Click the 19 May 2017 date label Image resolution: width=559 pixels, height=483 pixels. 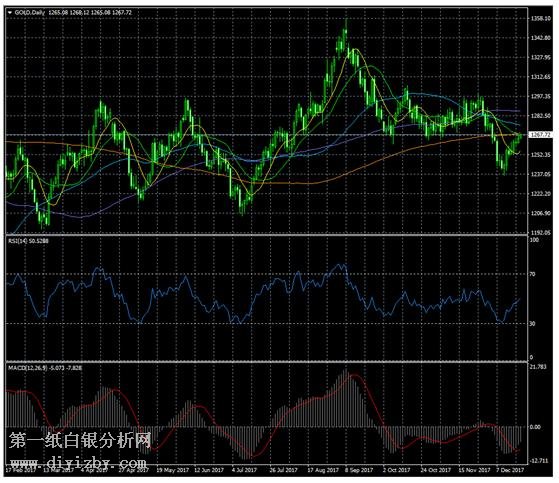173,470
